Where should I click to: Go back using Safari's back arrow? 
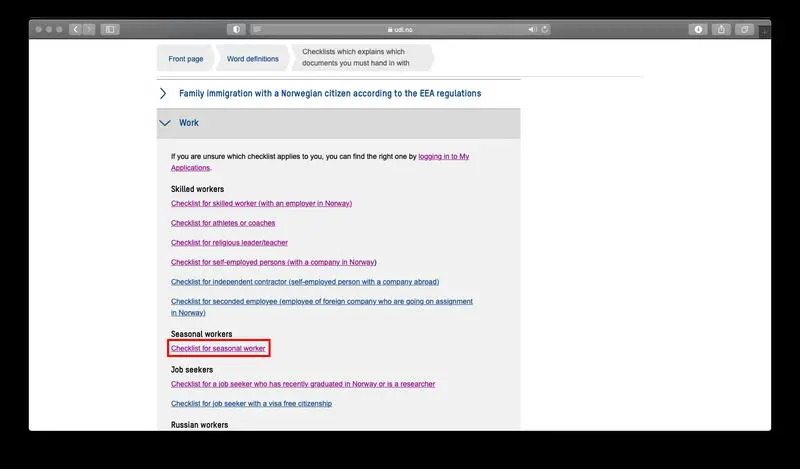tap(75, 29)
